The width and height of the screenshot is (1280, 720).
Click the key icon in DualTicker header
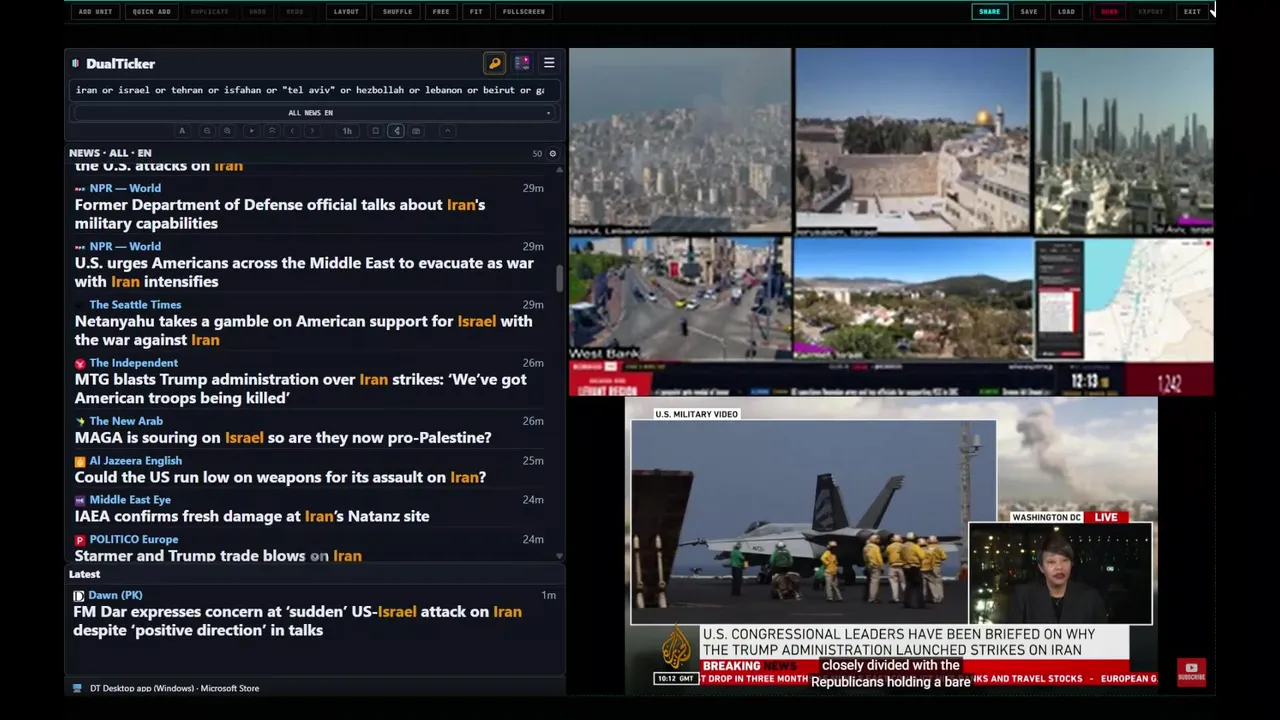click(x=495, y=63)
